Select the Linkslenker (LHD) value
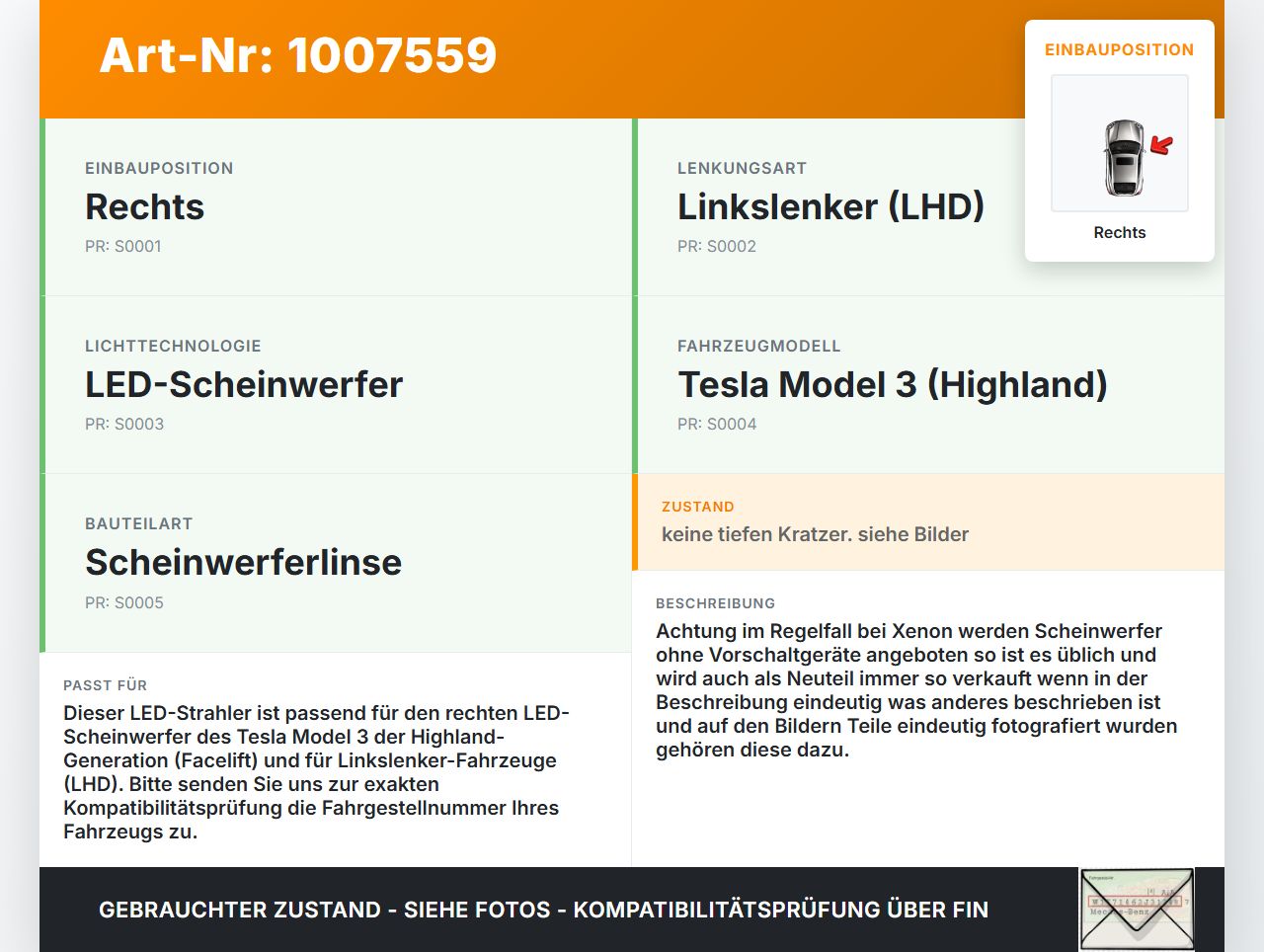Screen dimensions: 1264x952 (x=831, y=206)
